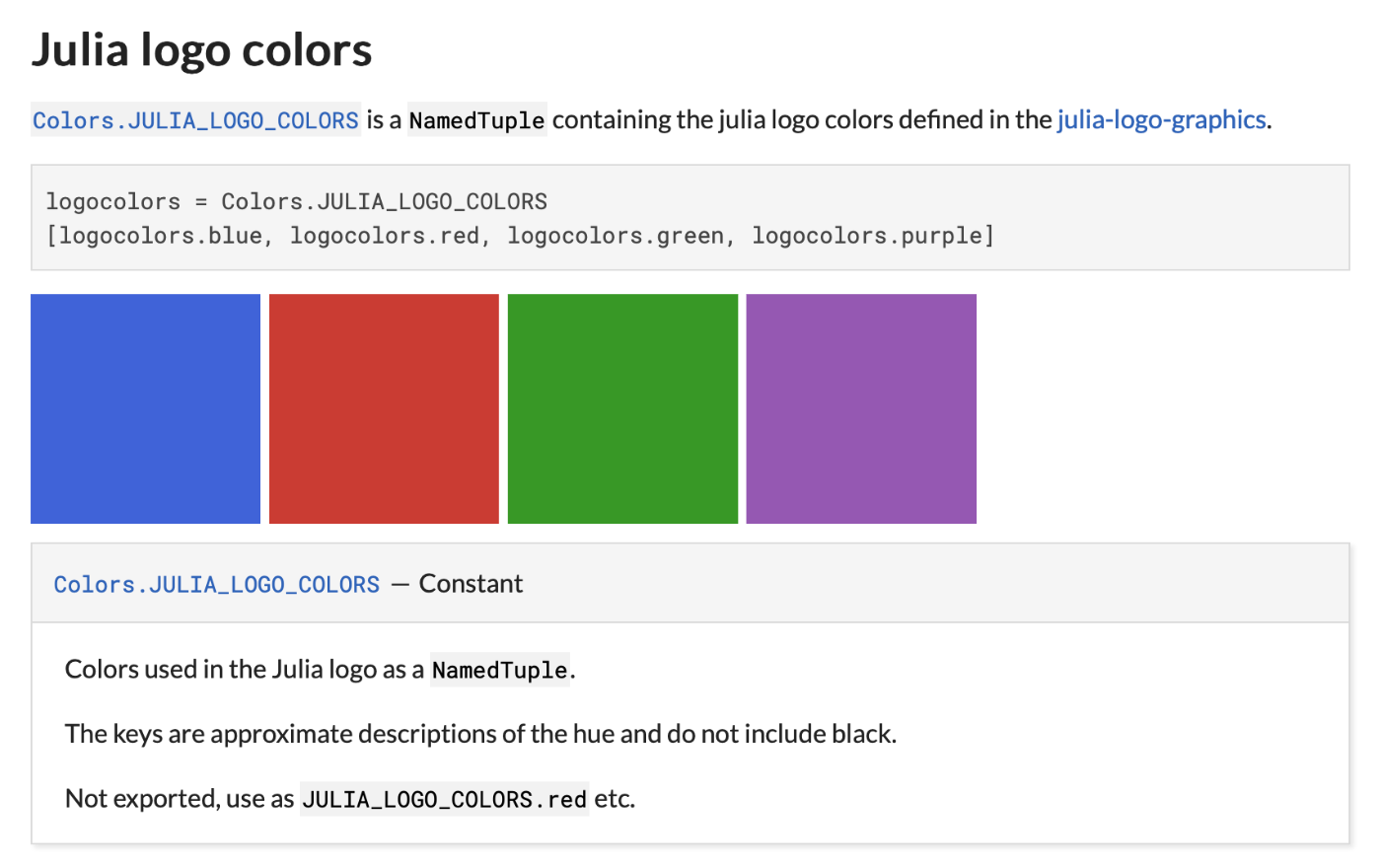Click "Colors used in the Julia logo" sentence
Screen dimensions: 1381x868
click(321, 669)
